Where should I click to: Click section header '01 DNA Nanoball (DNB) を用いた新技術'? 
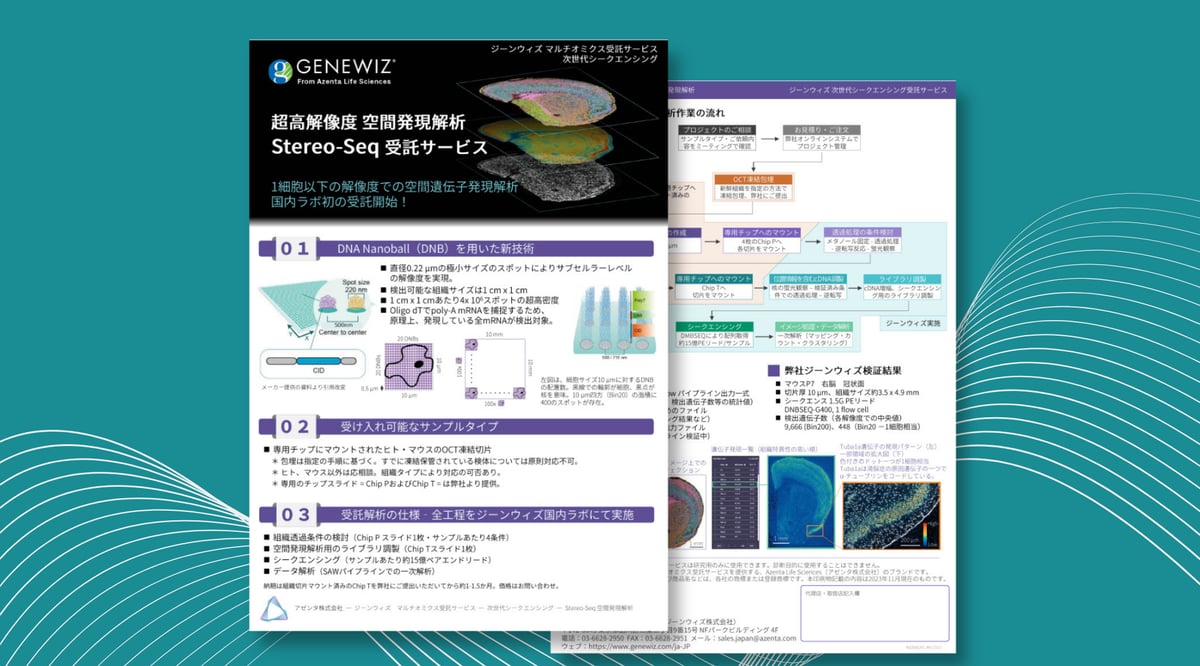pos(456,248)
